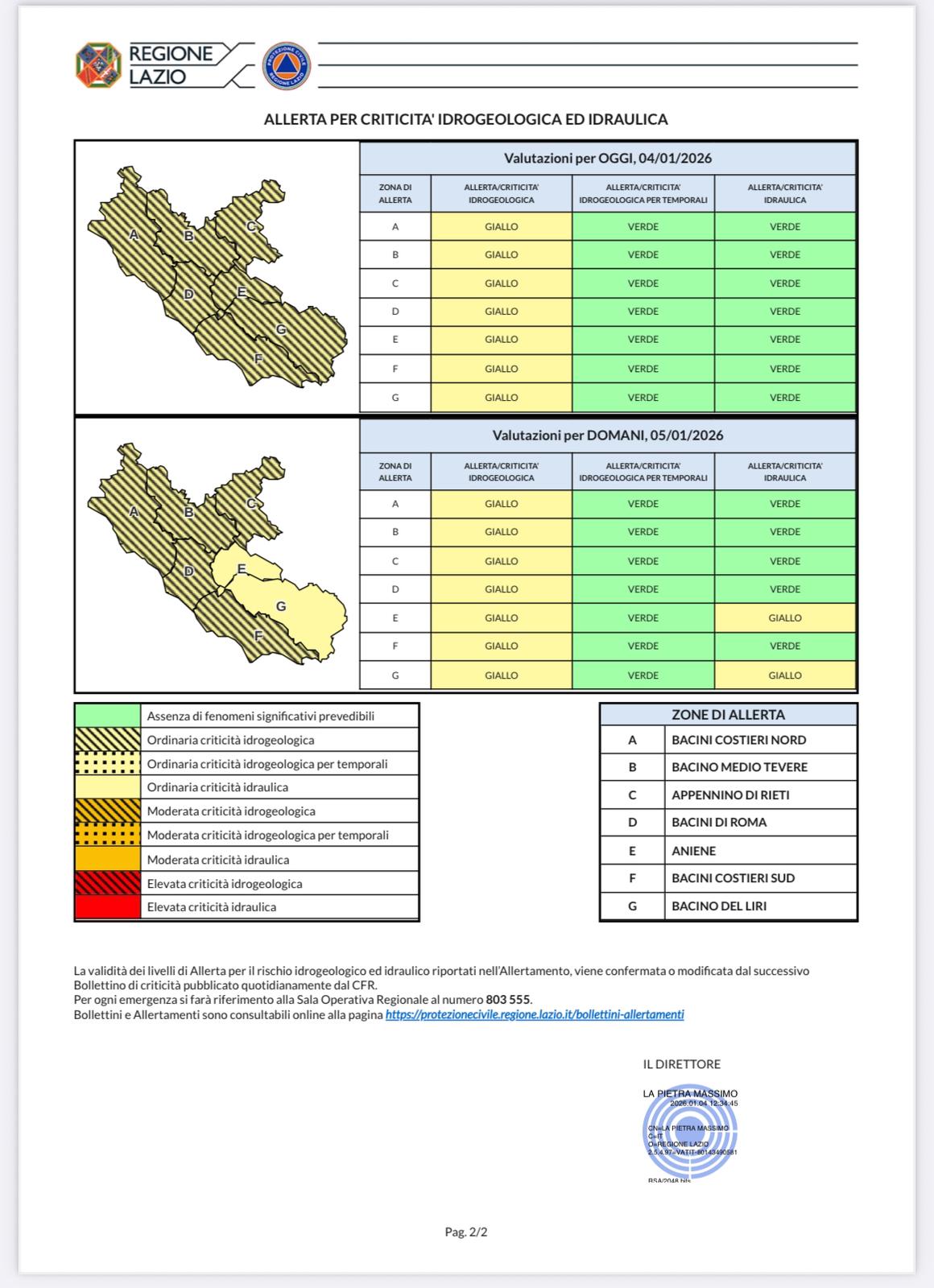Image resolution: width=934 pixels, height=1288 pixels.
Task: Click the GIALLO idraulica cell for zone E tomorrow
Action: click(784, 618)
